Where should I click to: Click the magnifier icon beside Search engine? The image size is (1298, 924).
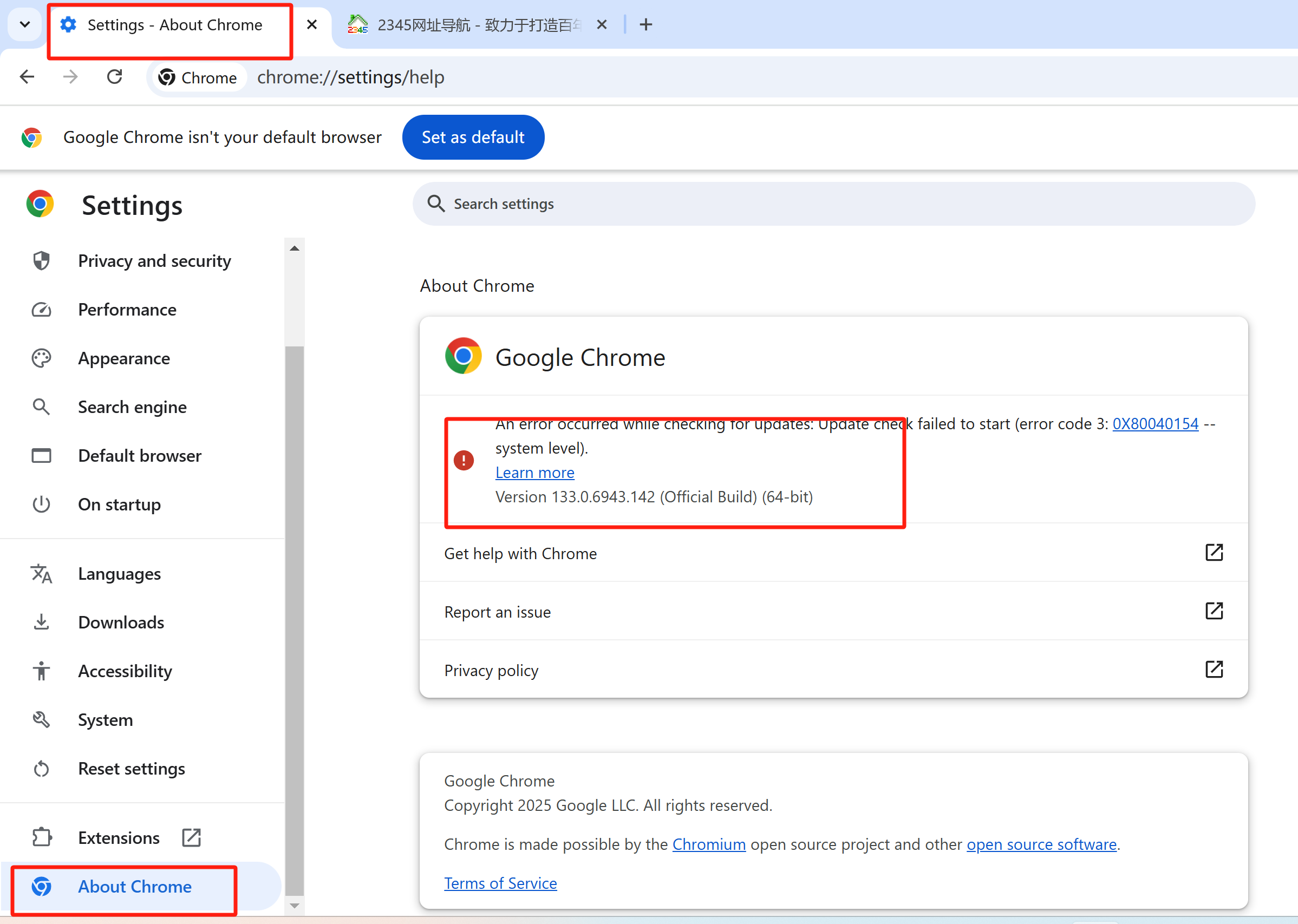click(x=41, y=407)
